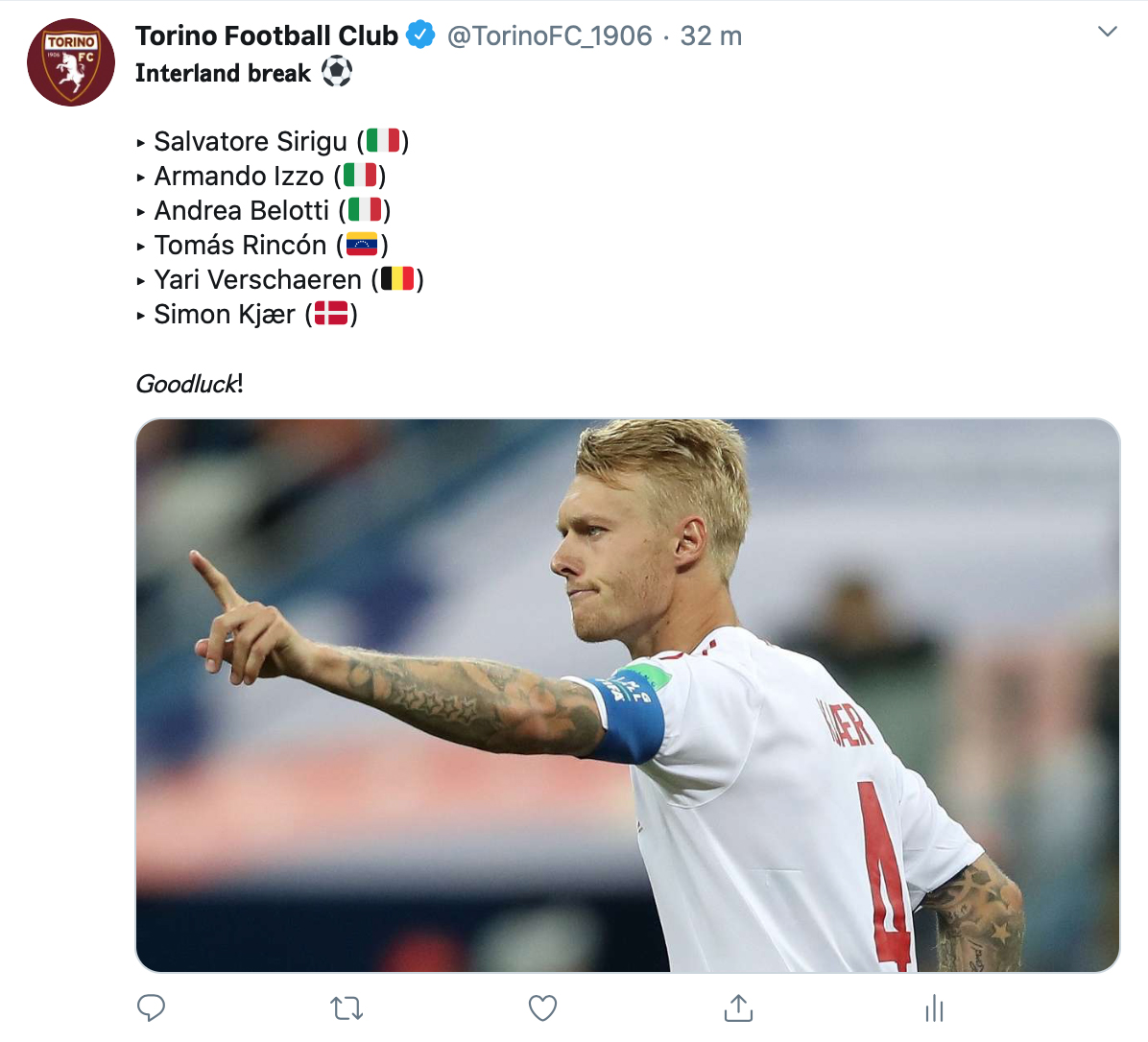This screenshot has width=1148, height=1042.
Task: View tweet analytics bar chart icon
Action: tap(934, 1007)
